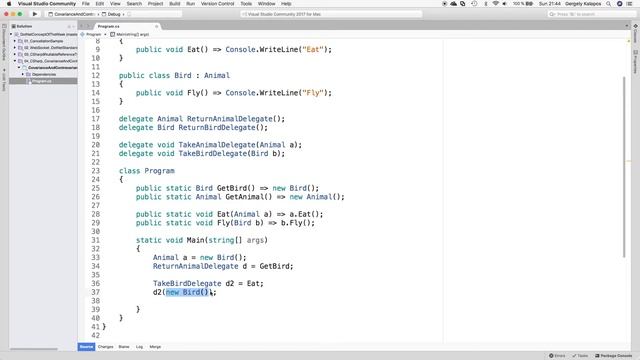Open the Package Console in status bar
Screen dimensions: 640x360
[x=613, y=356]
